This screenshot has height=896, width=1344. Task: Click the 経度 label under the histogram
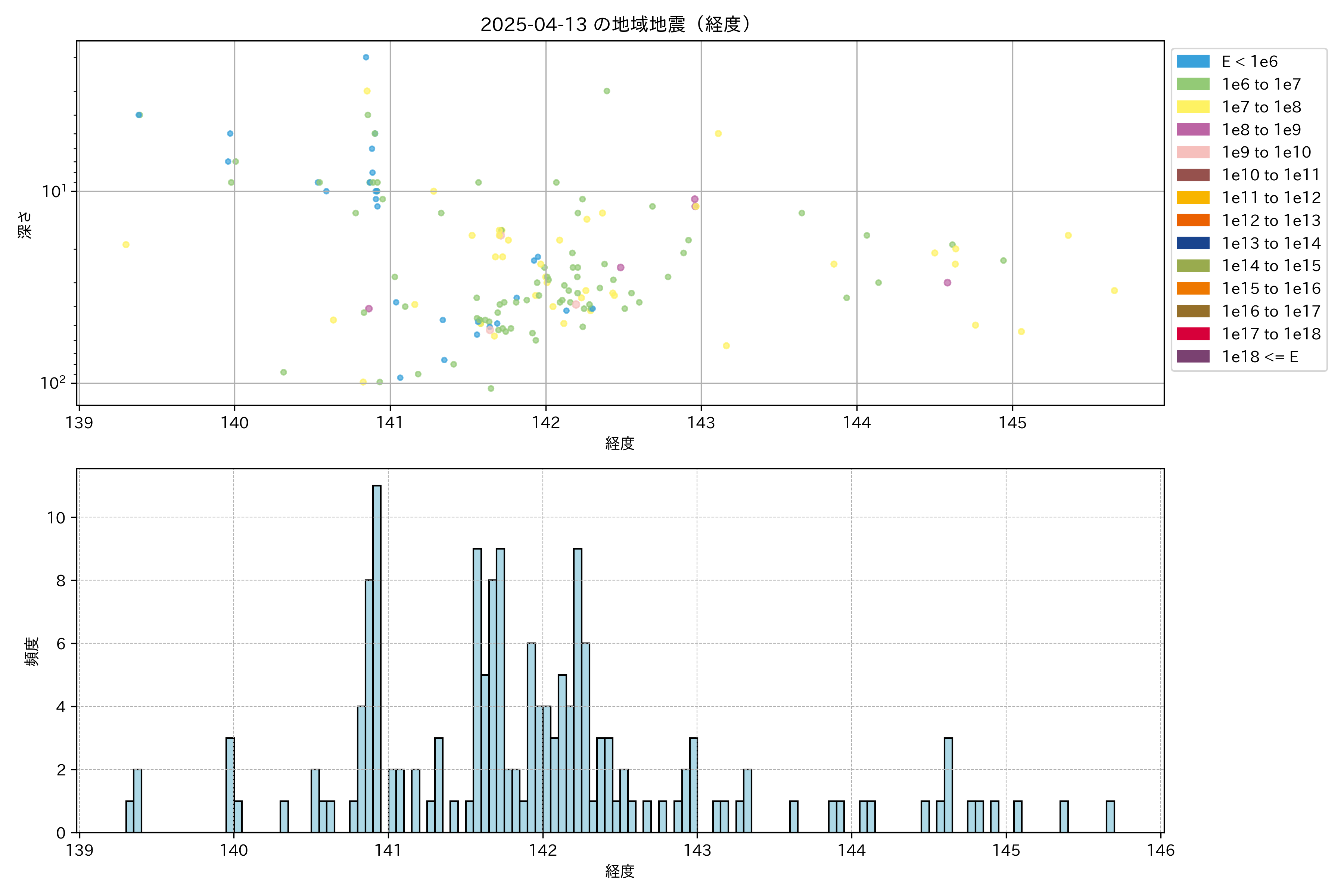[620, 871]
